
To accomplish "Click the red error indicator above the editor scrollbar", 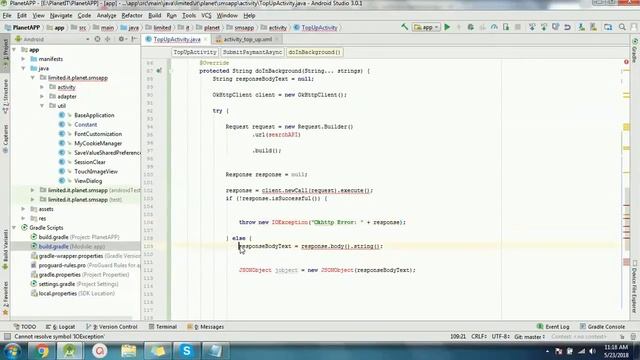I will [x=626, y=62].
